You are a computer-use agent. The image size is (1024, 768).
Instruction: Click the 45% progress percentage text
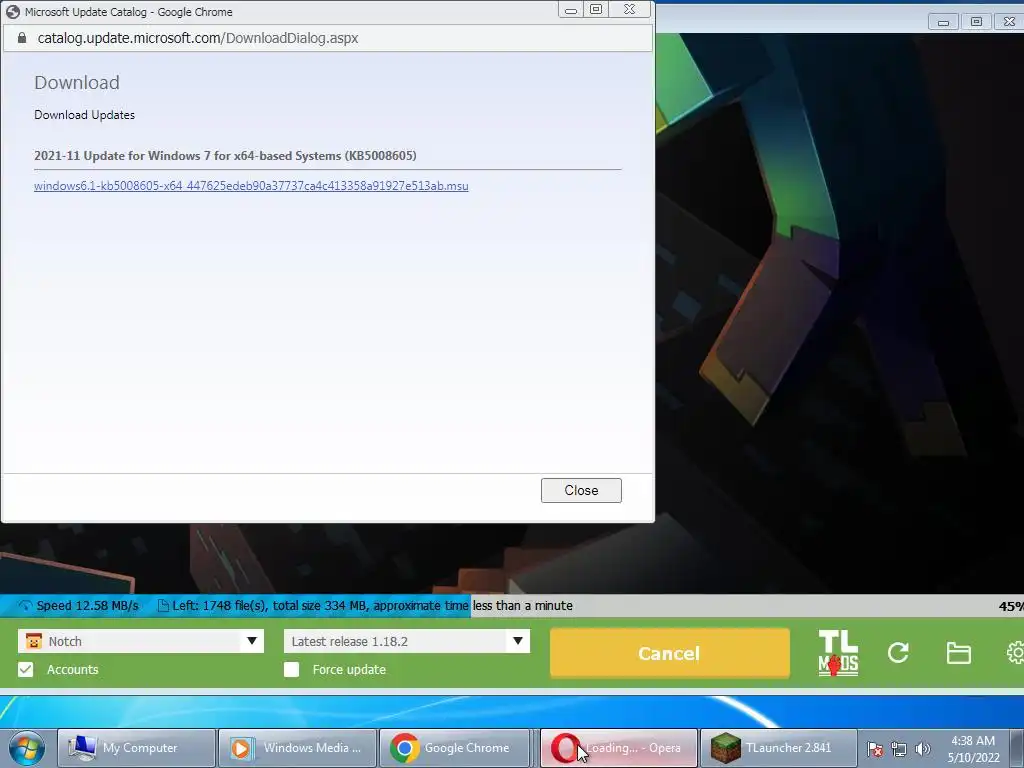pos(1011,606)
